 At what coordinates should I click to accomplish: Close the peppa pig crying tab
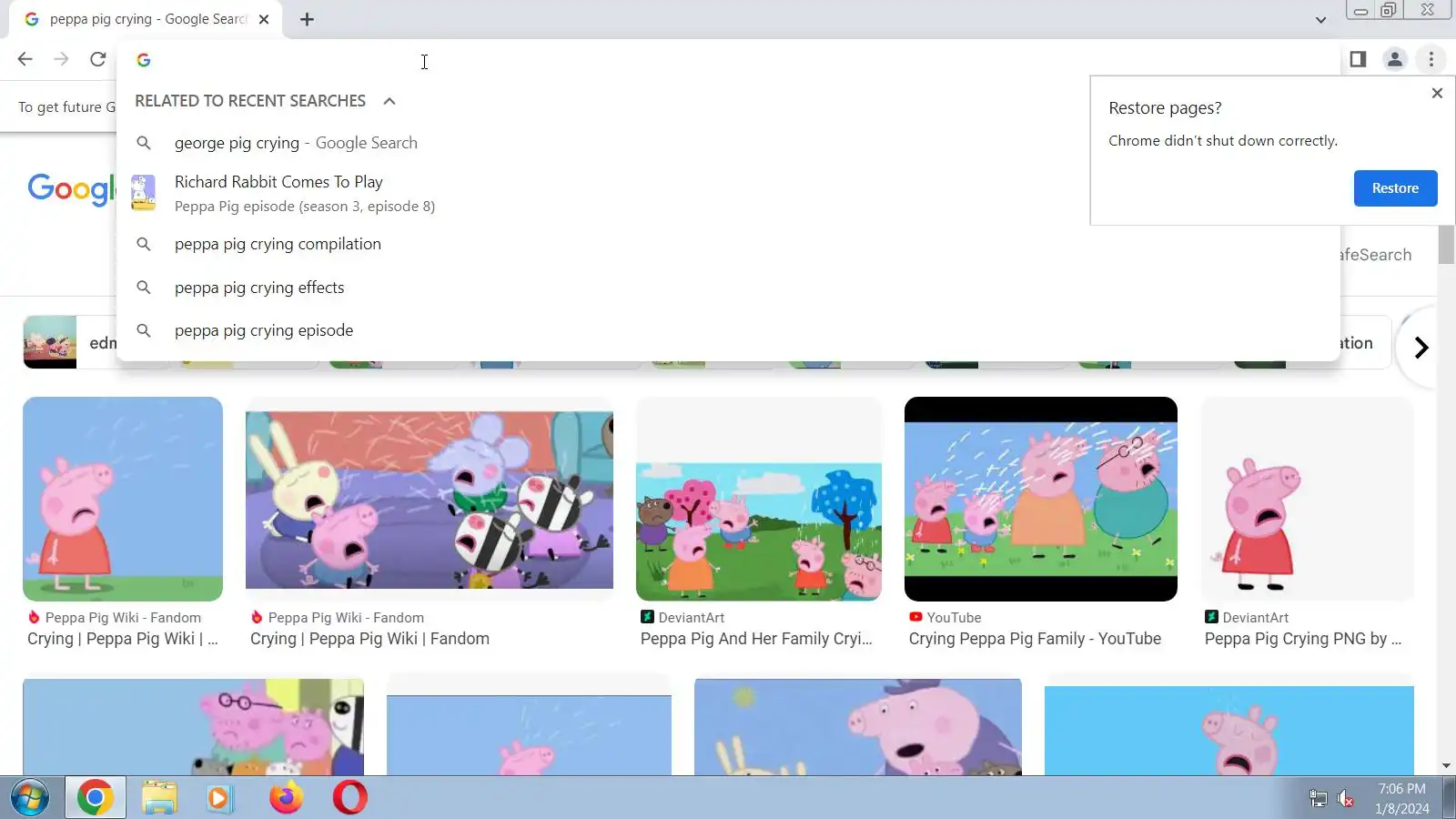coord(264,19)
